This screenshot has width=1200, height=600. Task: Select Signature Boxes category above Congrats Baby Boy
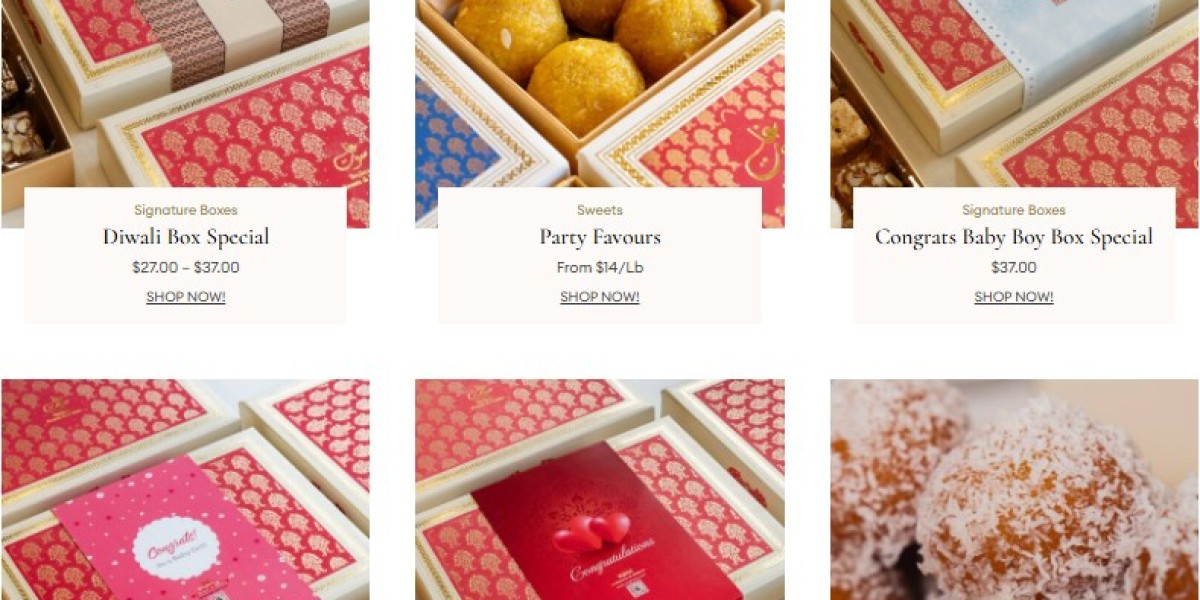click(x=1014, y=210)
